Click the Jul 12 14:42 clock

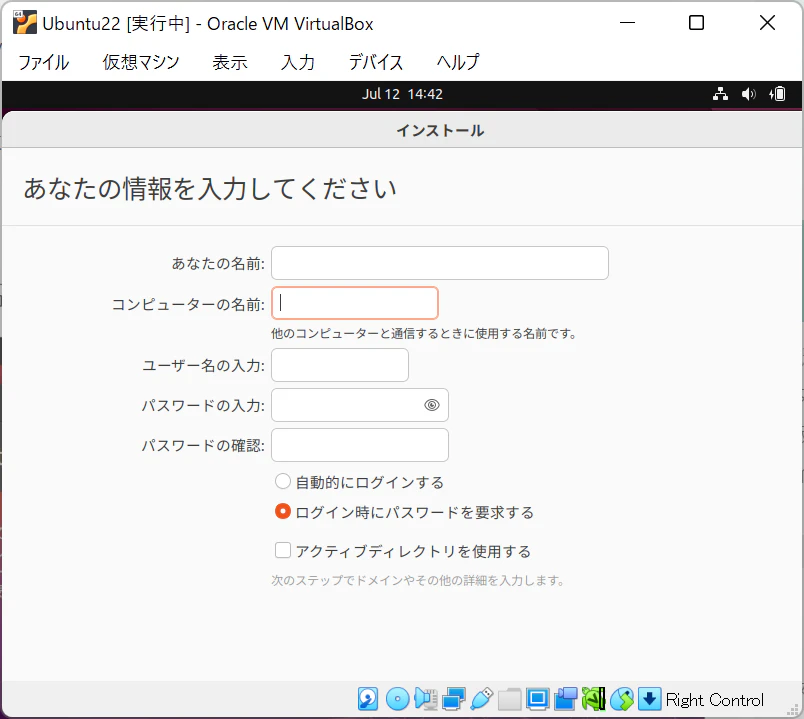(x=402, y=94)
